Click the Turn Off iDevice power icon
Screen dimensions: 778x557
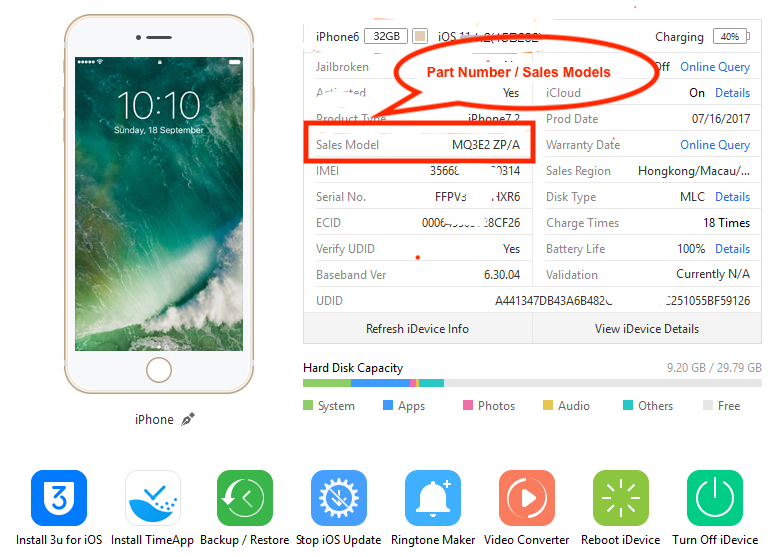[x=714, y=498]
